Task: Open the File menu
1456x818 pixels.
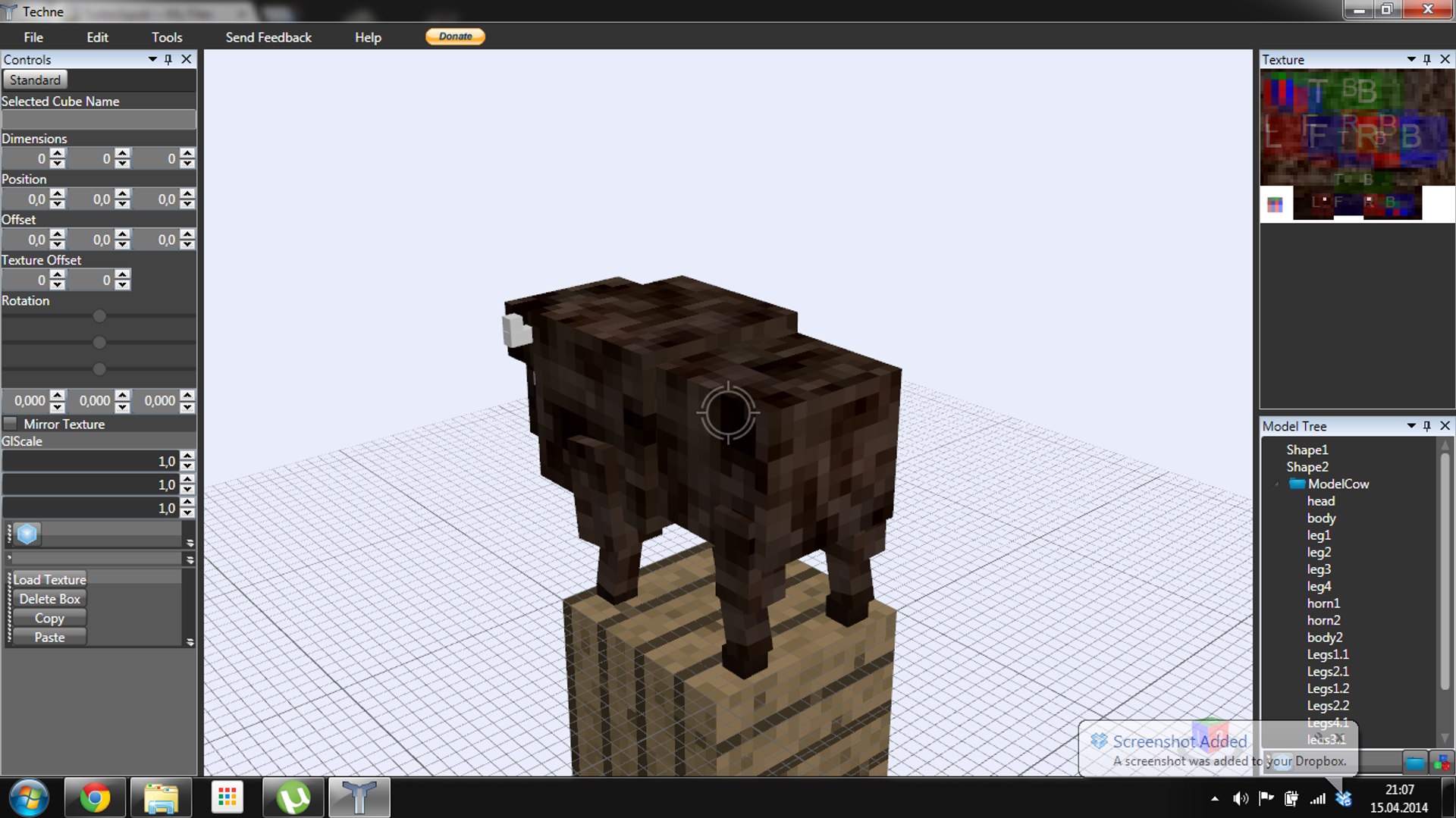Action: pyautogui.click(x=33, y=37)
